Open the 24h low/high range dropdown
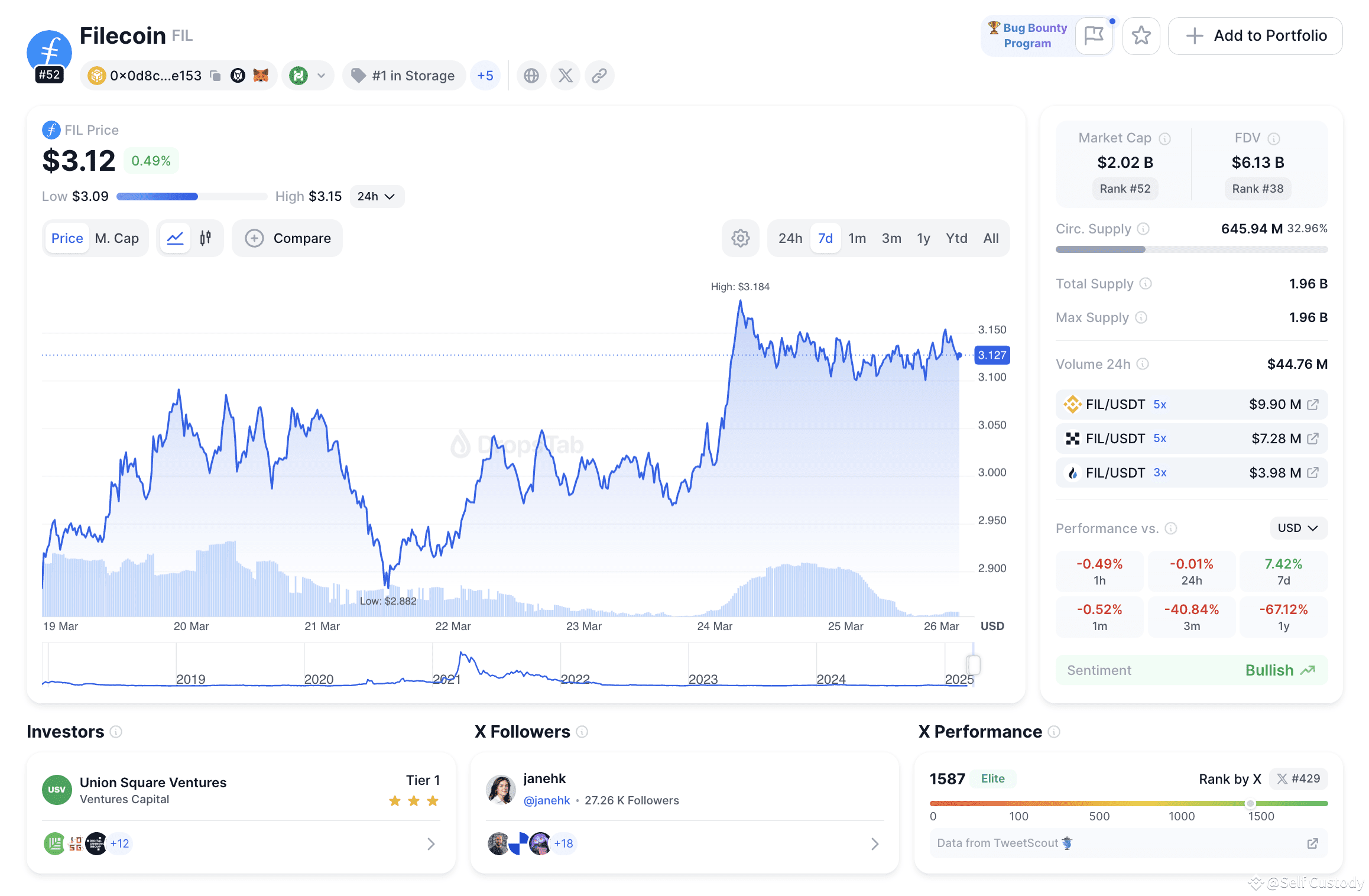The image size is (1369, 896). [x=377, y=196]
